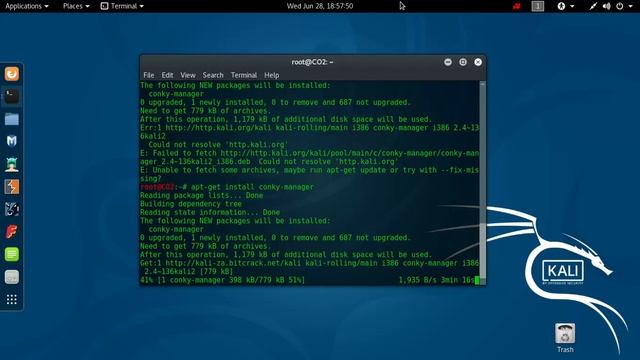This screenshot has height=360, width=640.
Task: Click 'Err:1 http://http.kali.org/kali' line
Action: click(309, 128)
